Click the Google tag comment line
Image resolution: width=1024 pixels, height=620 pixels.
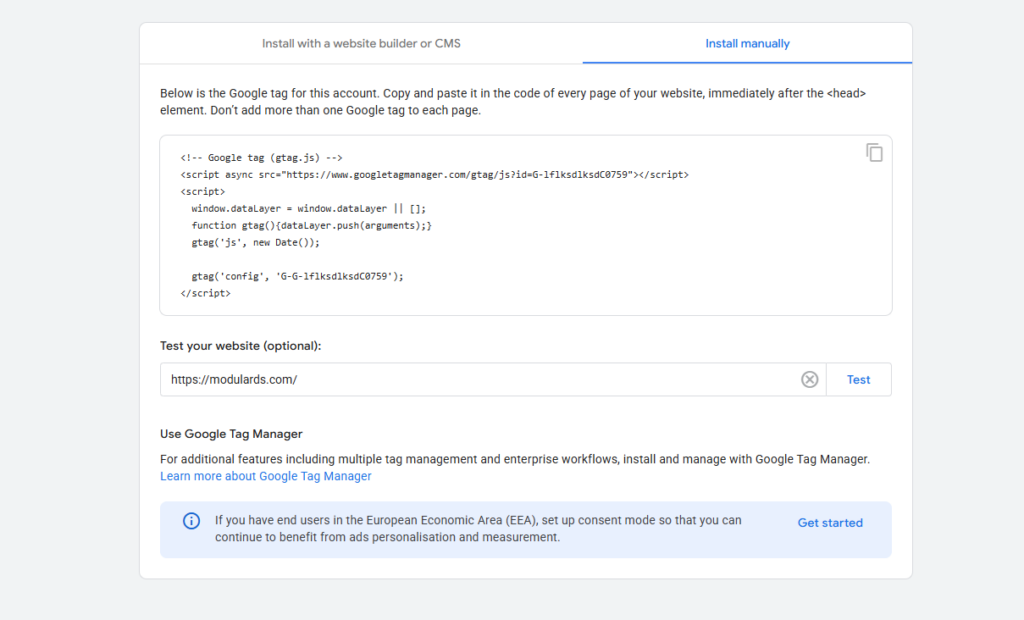tap(262, 158)
